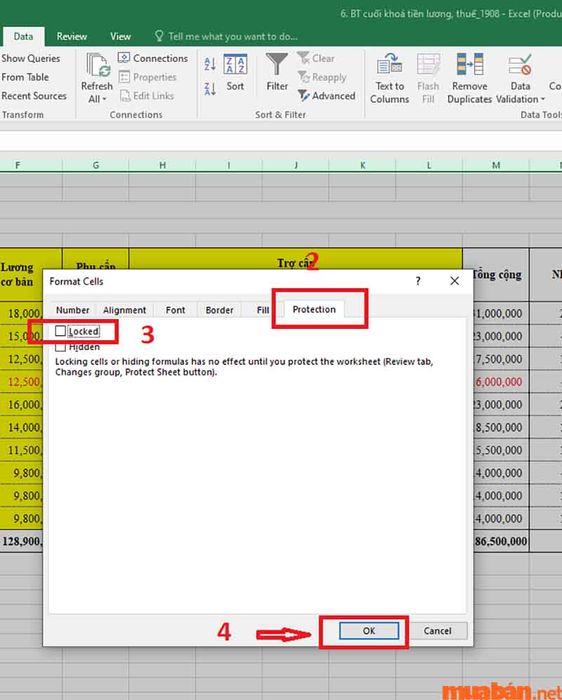Open the Sort dialog button
The height and width of the screenshot is (700, 562).
pos(235,73)
